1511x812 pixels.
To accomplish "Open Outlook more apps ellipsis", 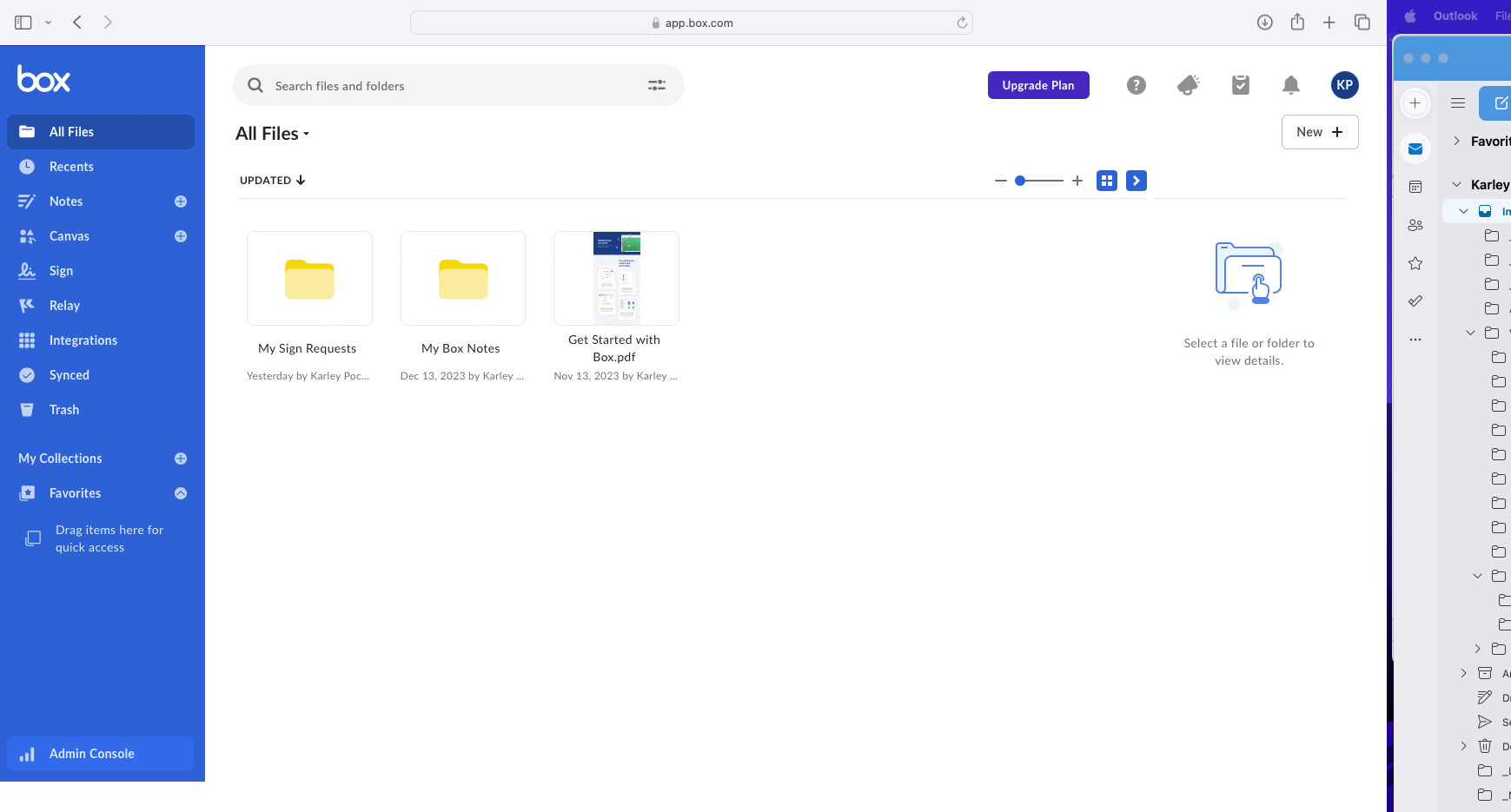I will tap(1415, 340).
